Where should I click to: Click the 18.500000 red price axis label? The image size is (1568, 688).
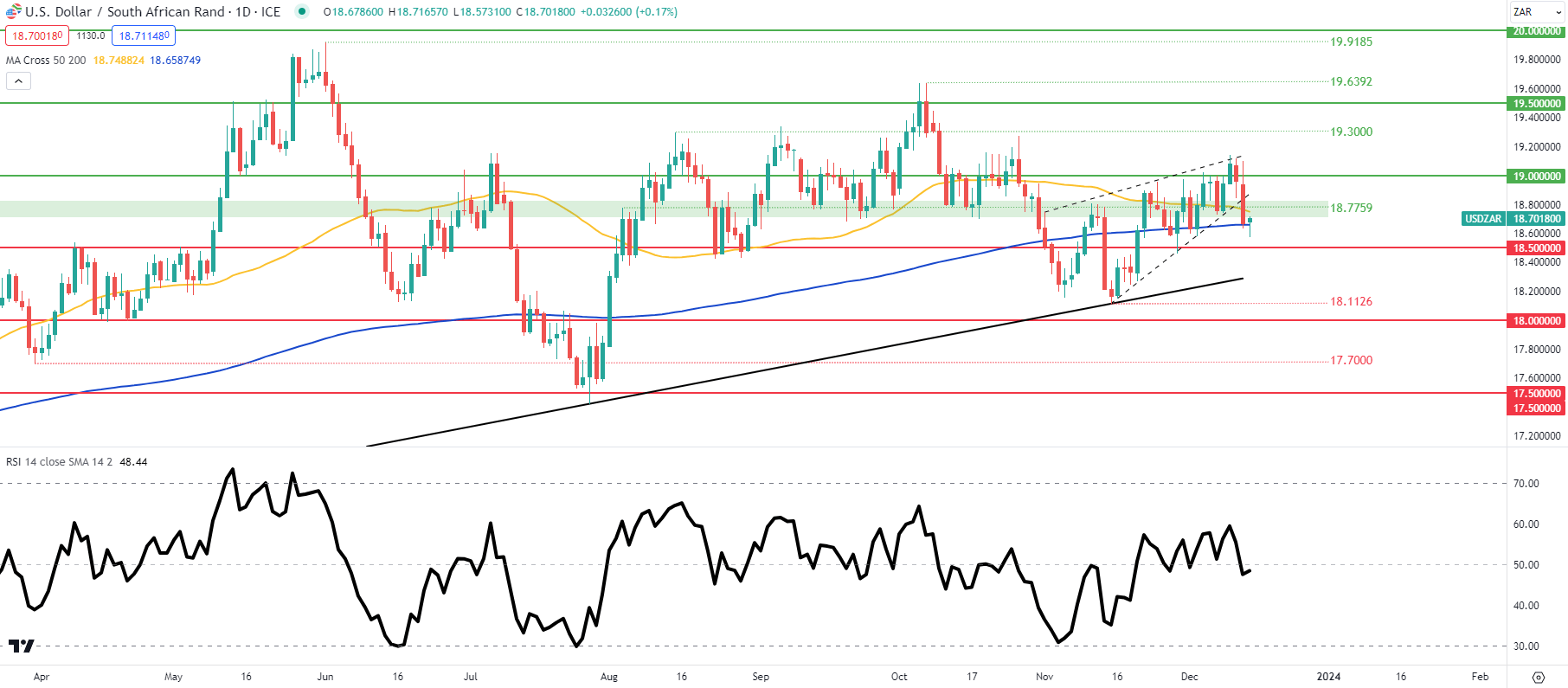1537,248
